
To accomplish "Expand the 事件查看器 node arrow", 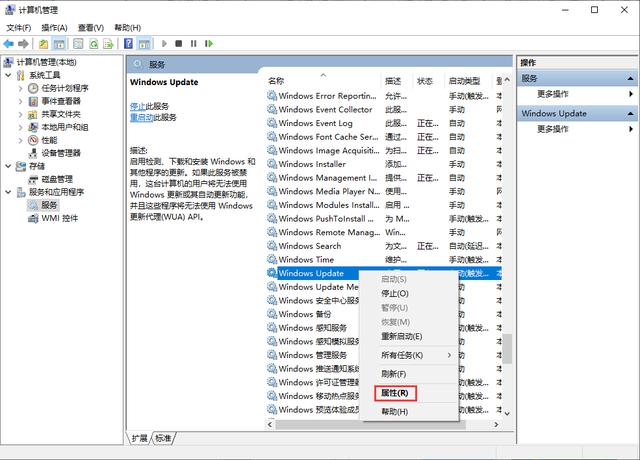I will tap(20, 101).
